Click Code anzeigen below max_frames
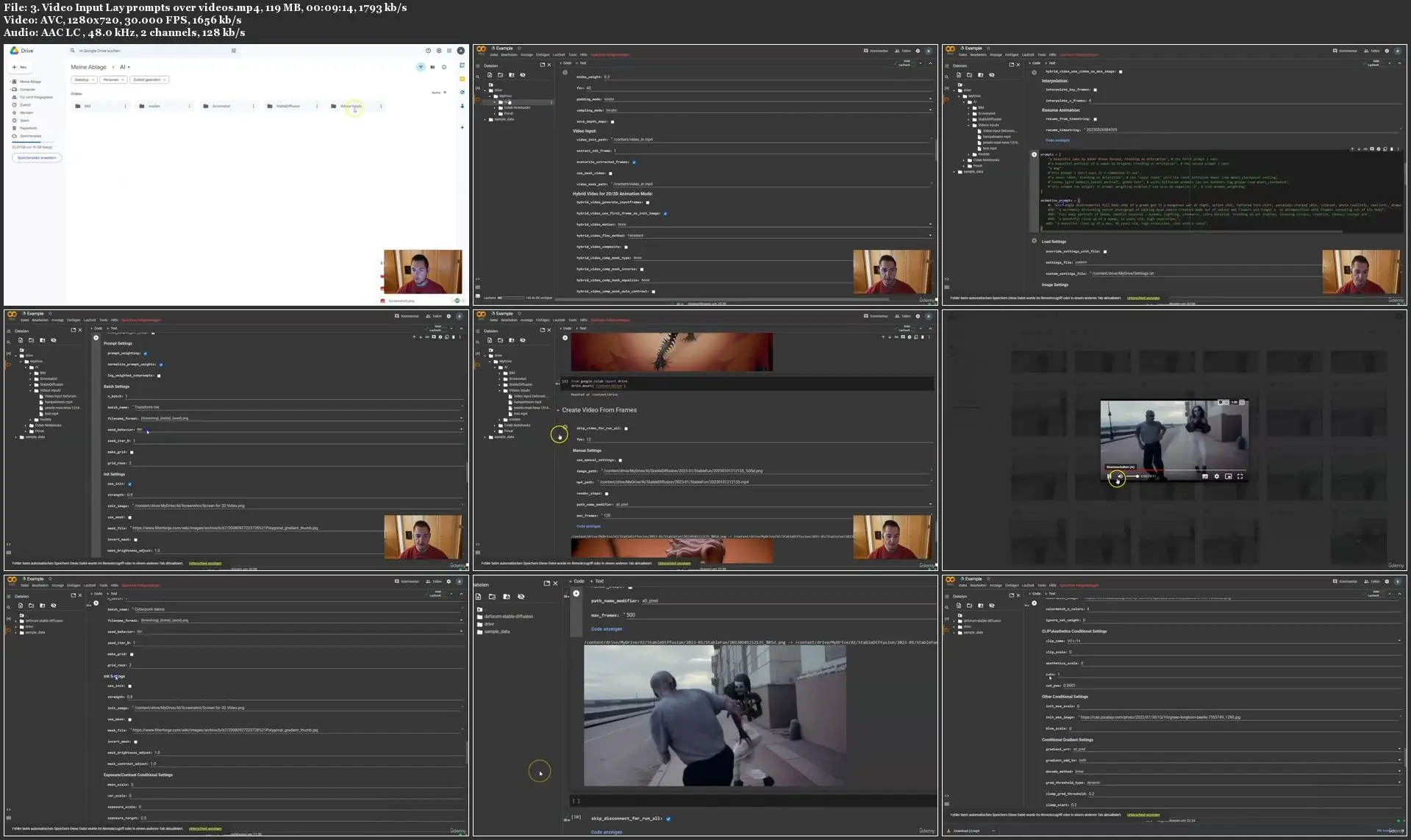This screenshot has height=840, width=1411. click(606, 628)
